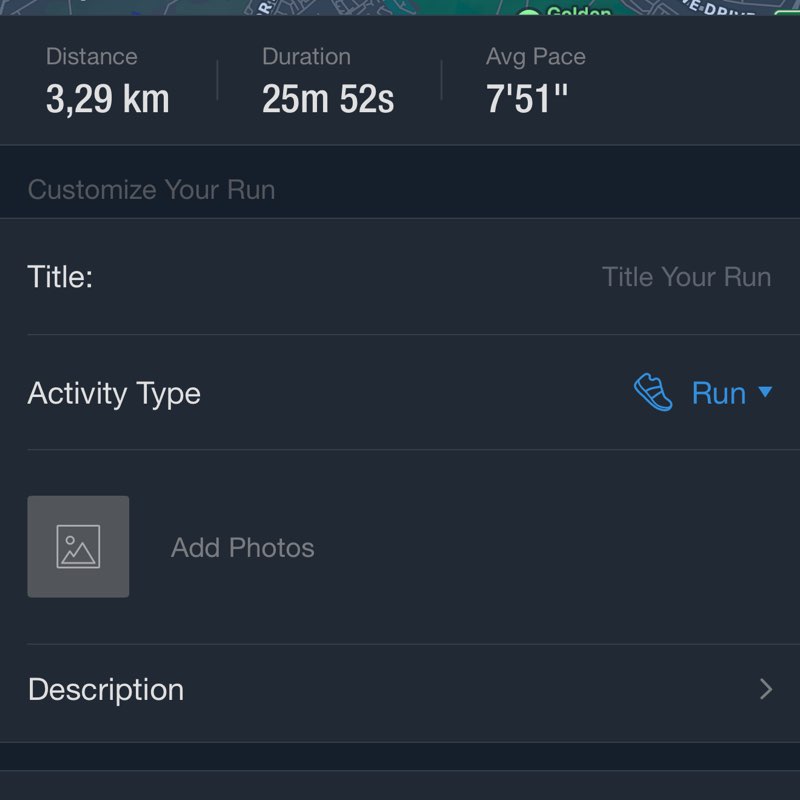Select the blue Run activity value
The width and height of the screenshot is (800, 800).
point(718,393)
